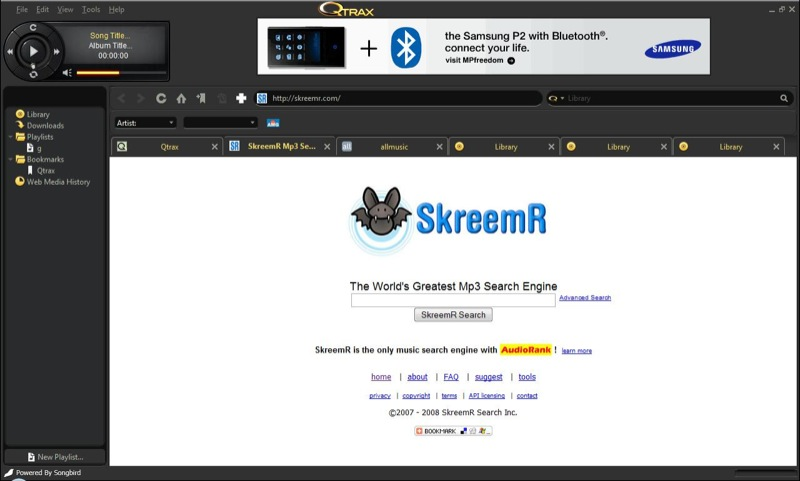Open the Help menu
800x481 pixels.
(116, 9)
